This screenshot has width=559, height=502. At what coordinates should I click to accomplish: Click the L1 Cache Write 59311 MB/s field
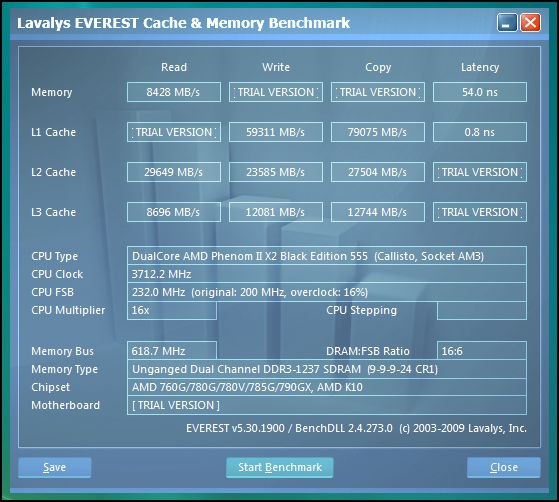(x=276, y=132)
